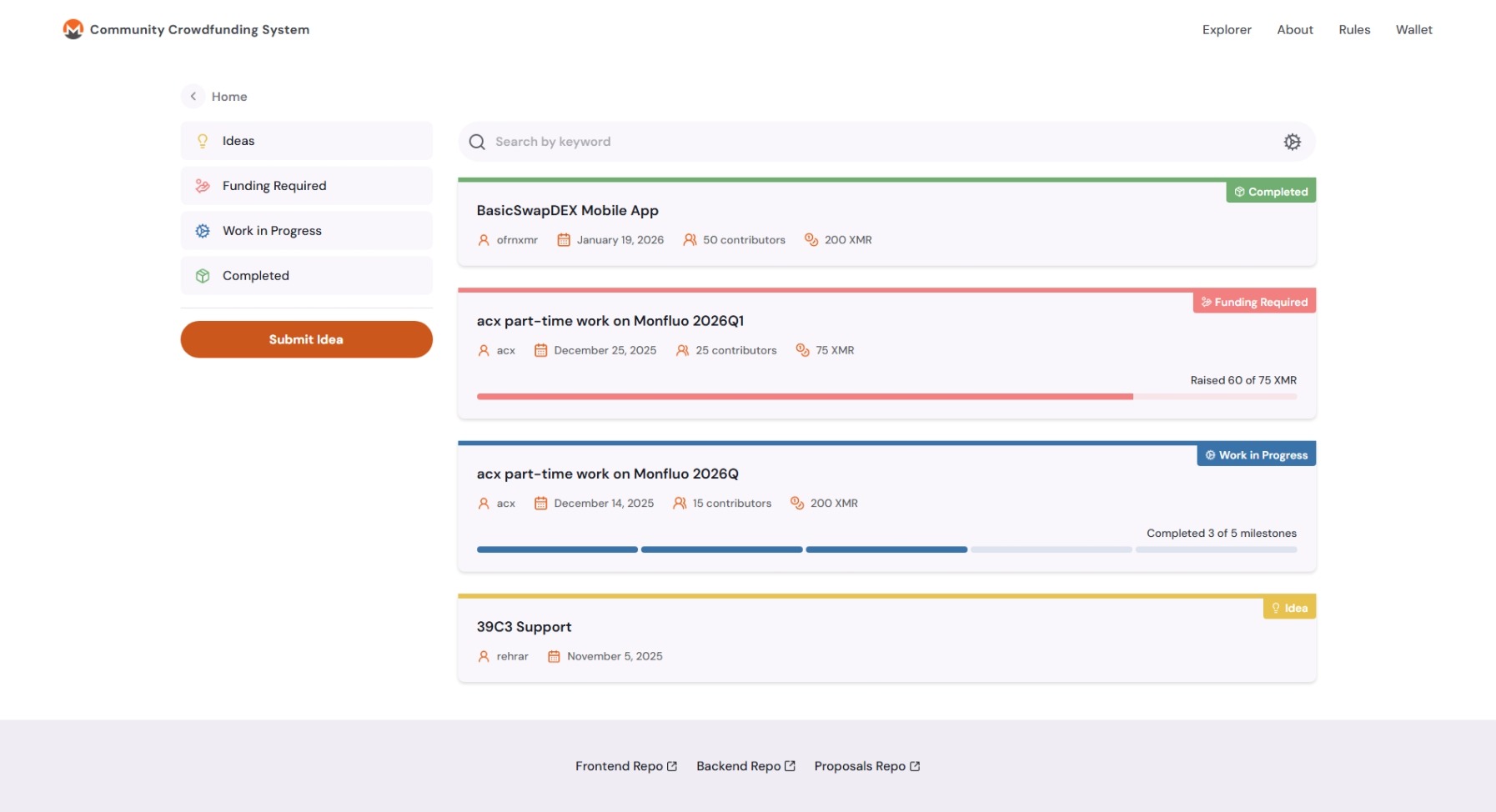Open search filter settings via the gear icon
Screen dimensions: 1496x812
click(x=1292, y=142)
